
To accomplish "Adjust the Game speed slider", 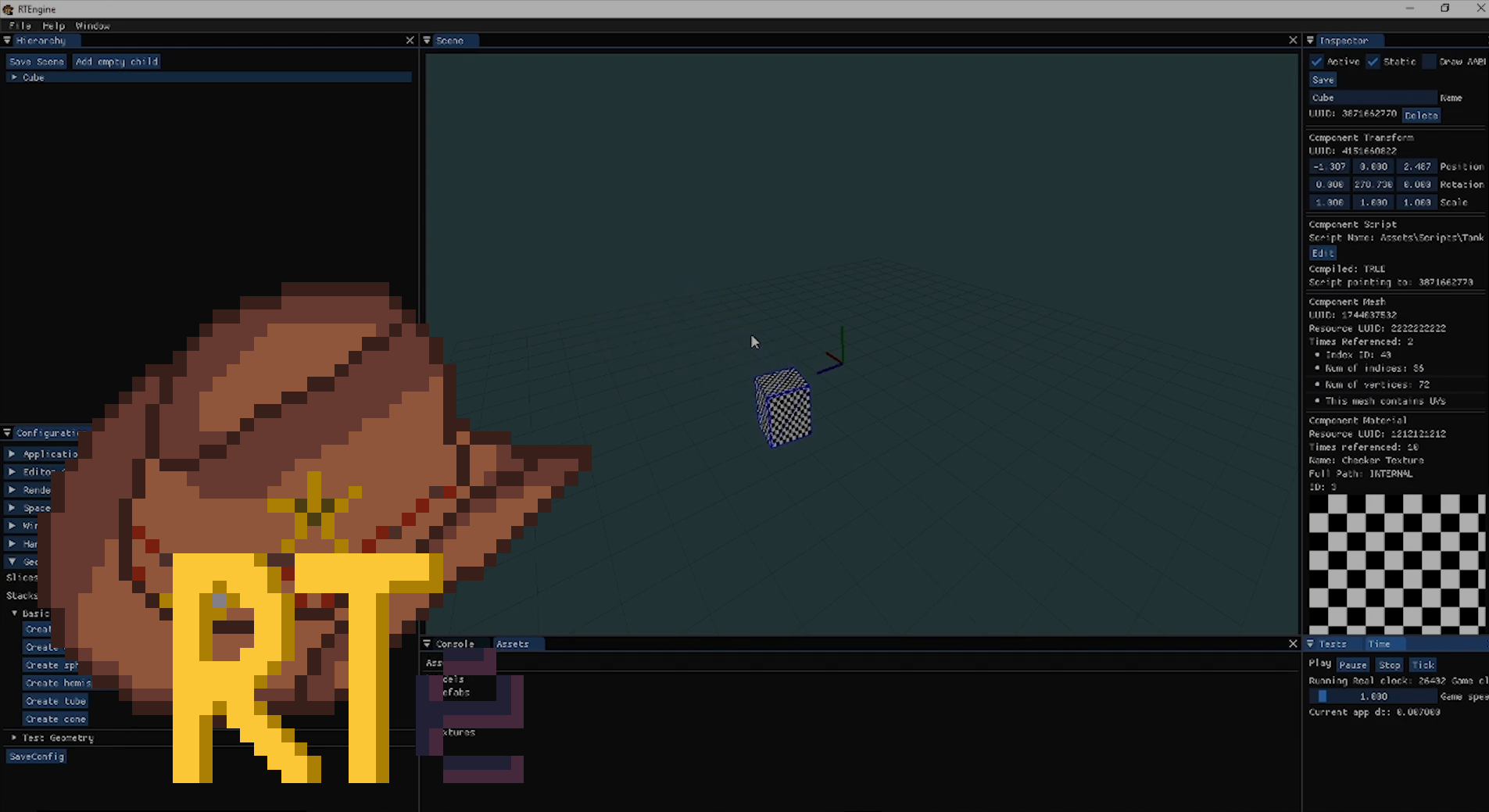I will (x=1373, y=696).
